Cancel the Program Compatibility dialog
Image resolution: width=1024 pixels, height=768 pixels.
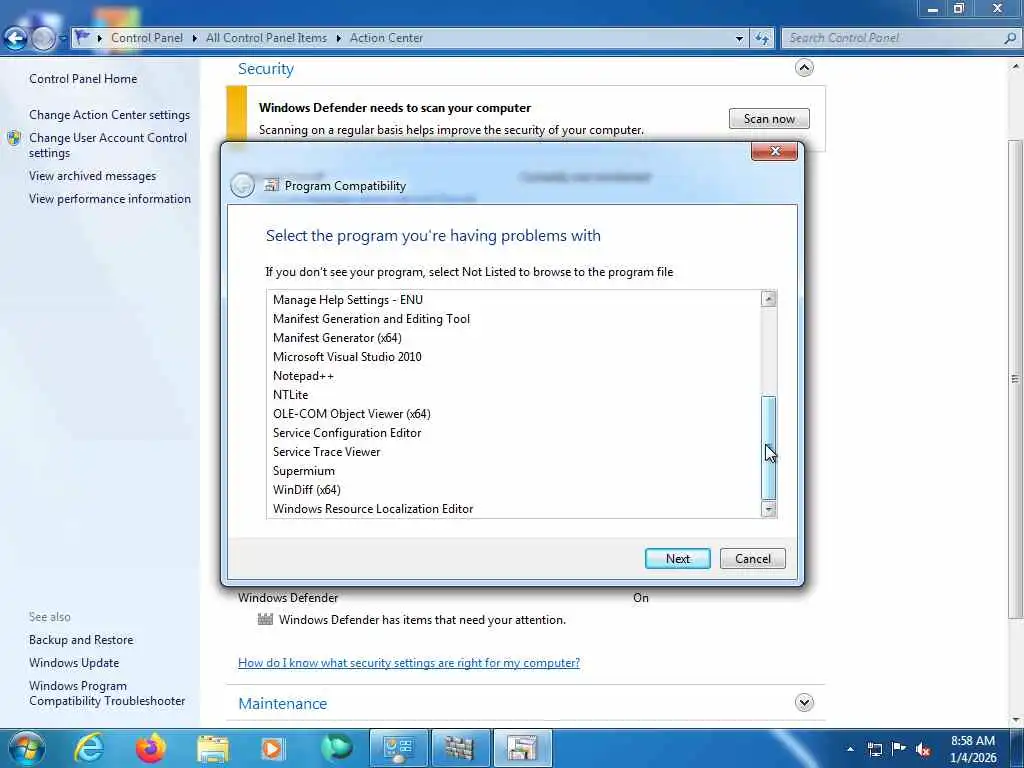point(752,558)
